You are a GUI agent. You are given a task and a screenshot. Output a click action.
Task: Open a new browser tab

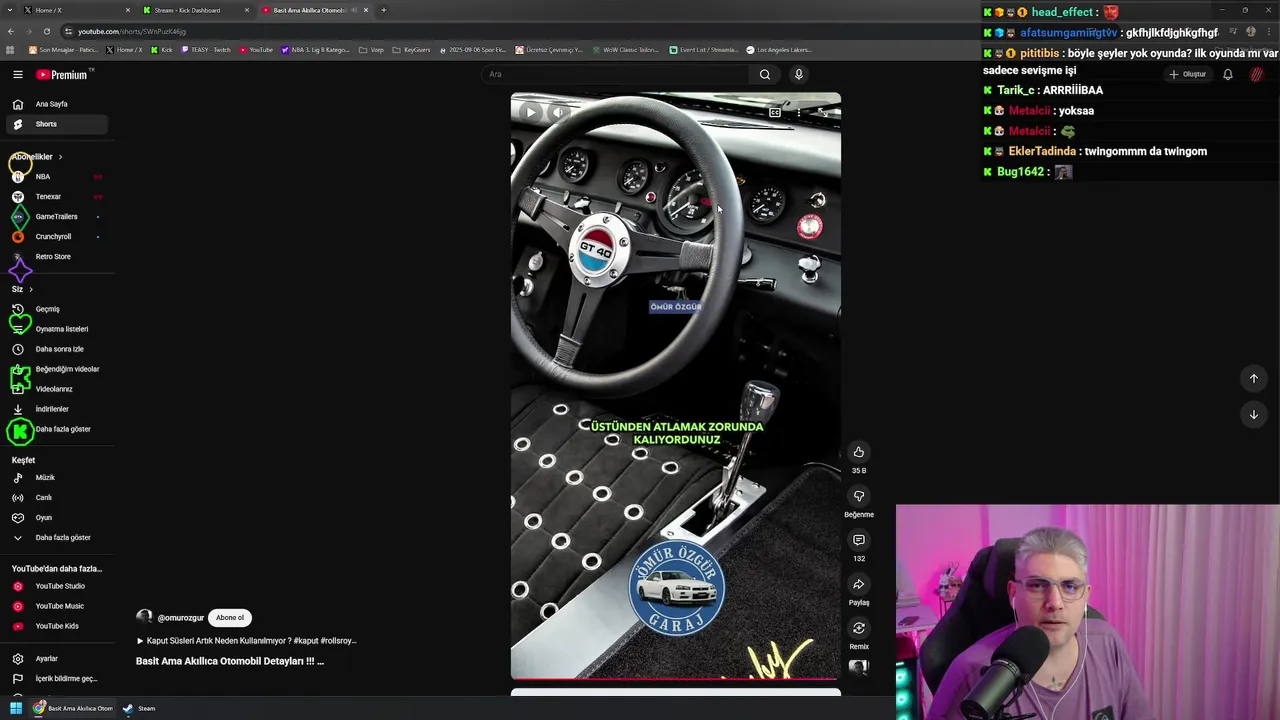[x=383, y=10]
